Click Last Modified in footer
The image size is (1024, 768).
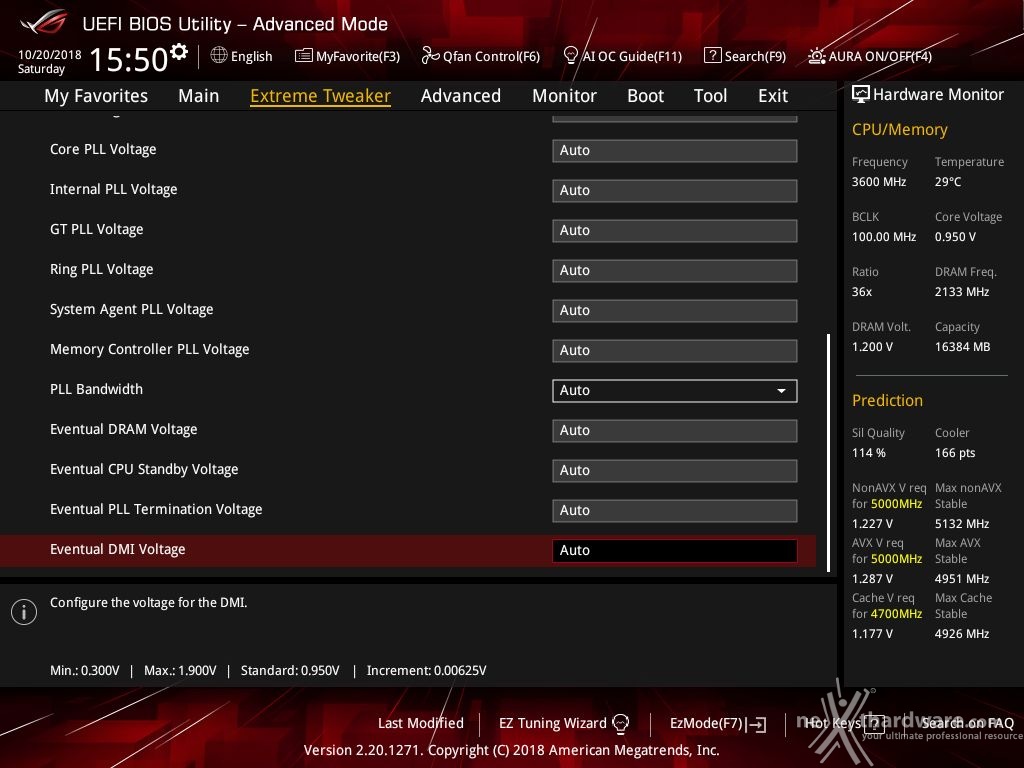(421, 723)
